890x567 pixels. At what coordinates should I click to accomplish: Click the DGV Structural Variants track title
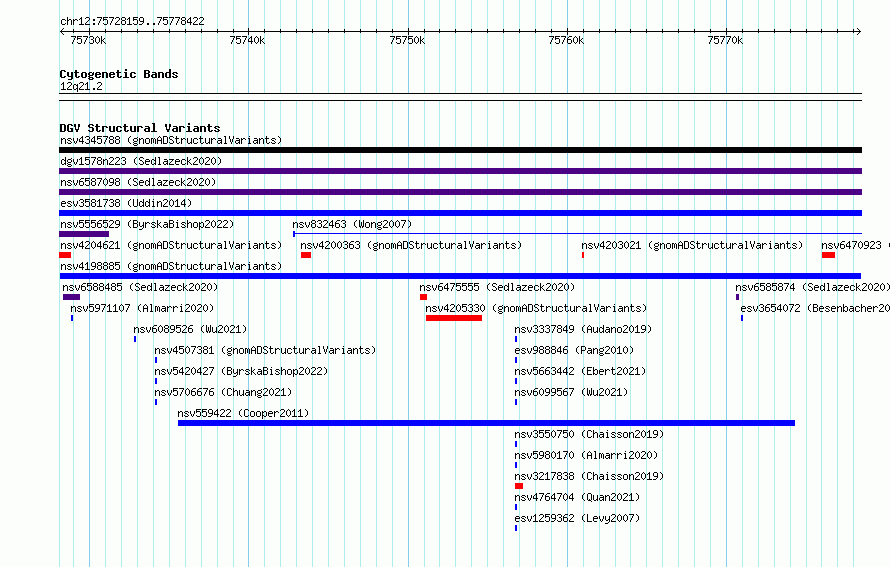pos(140,128)
